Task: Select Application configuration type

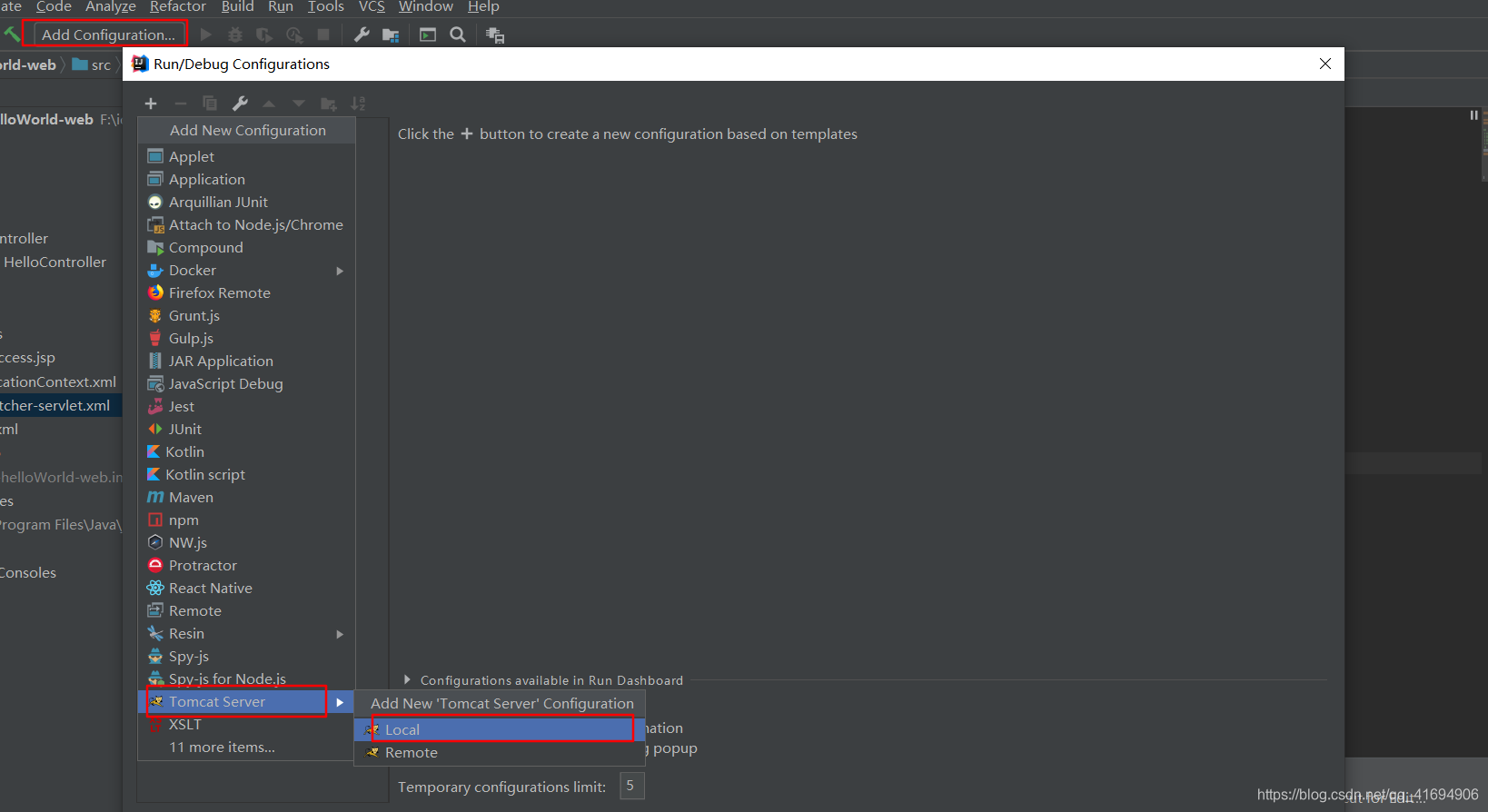Action: pos(245,179)
